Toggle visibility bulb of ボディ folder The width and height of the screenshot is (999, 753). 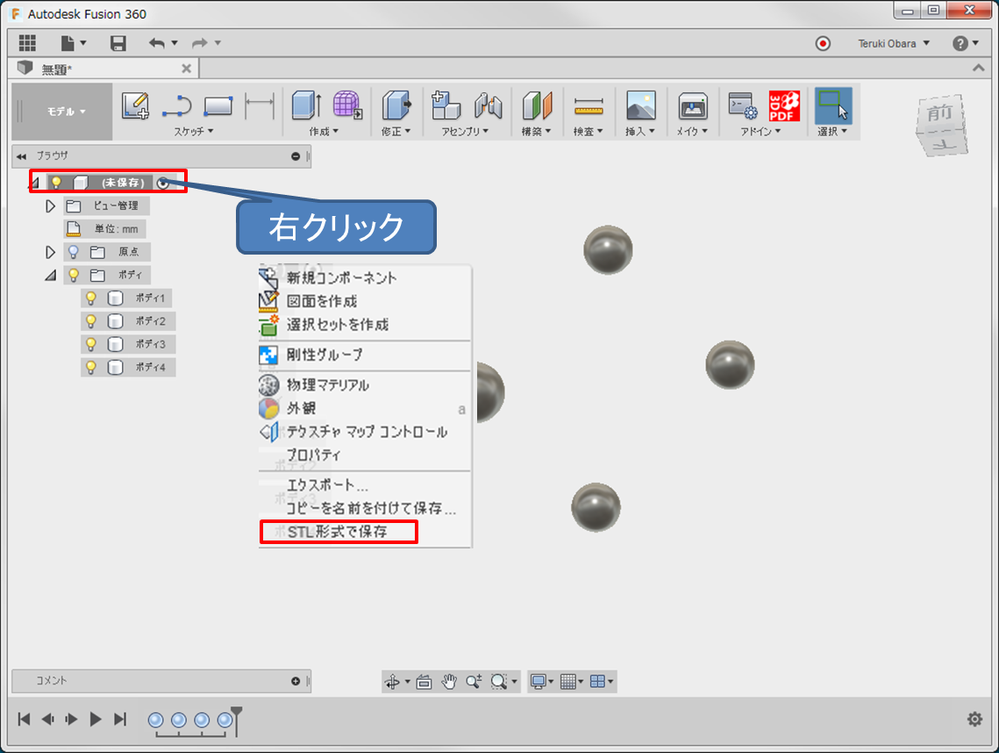(x=73, y=275)
